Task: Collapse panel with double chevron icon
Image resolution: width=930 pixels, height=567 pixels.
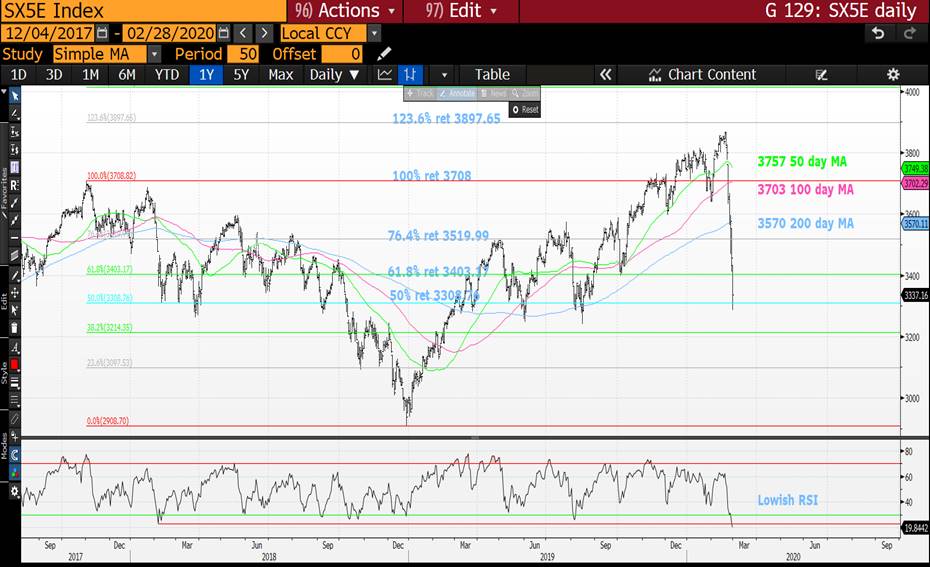Action: point(605,75)
